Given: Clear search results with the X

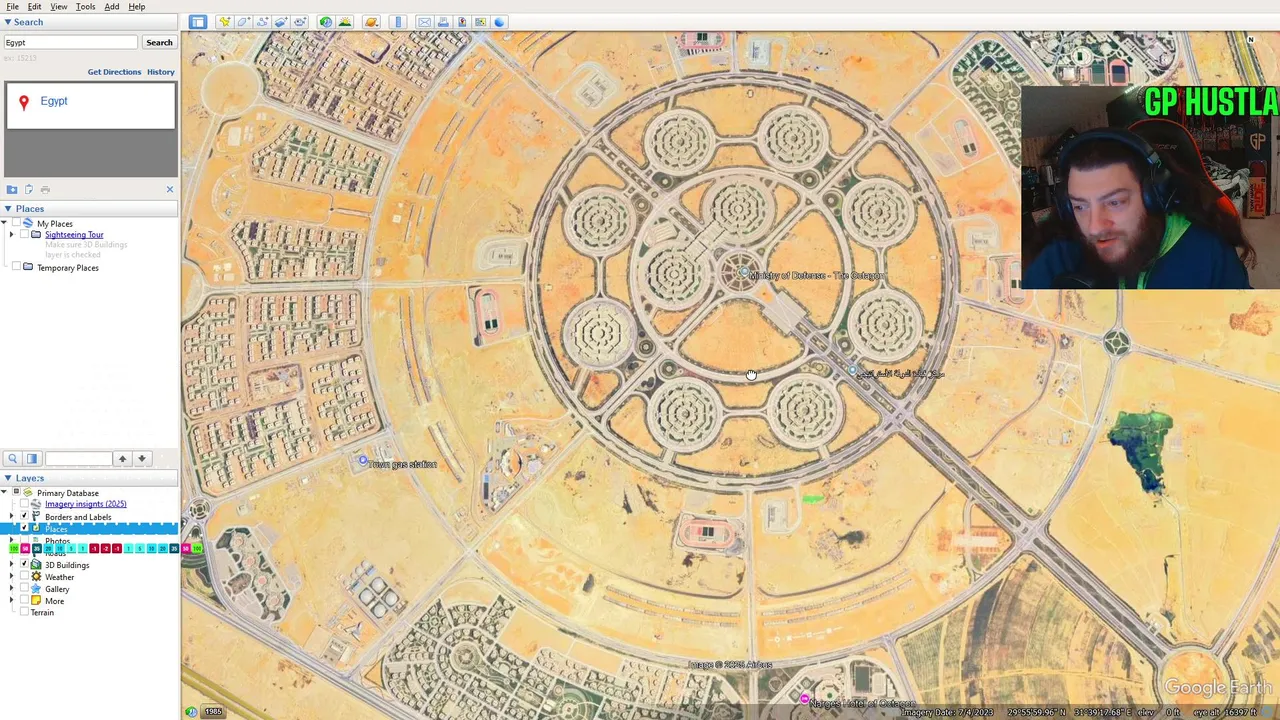Looking at the screenshot, I should (170, 189).
